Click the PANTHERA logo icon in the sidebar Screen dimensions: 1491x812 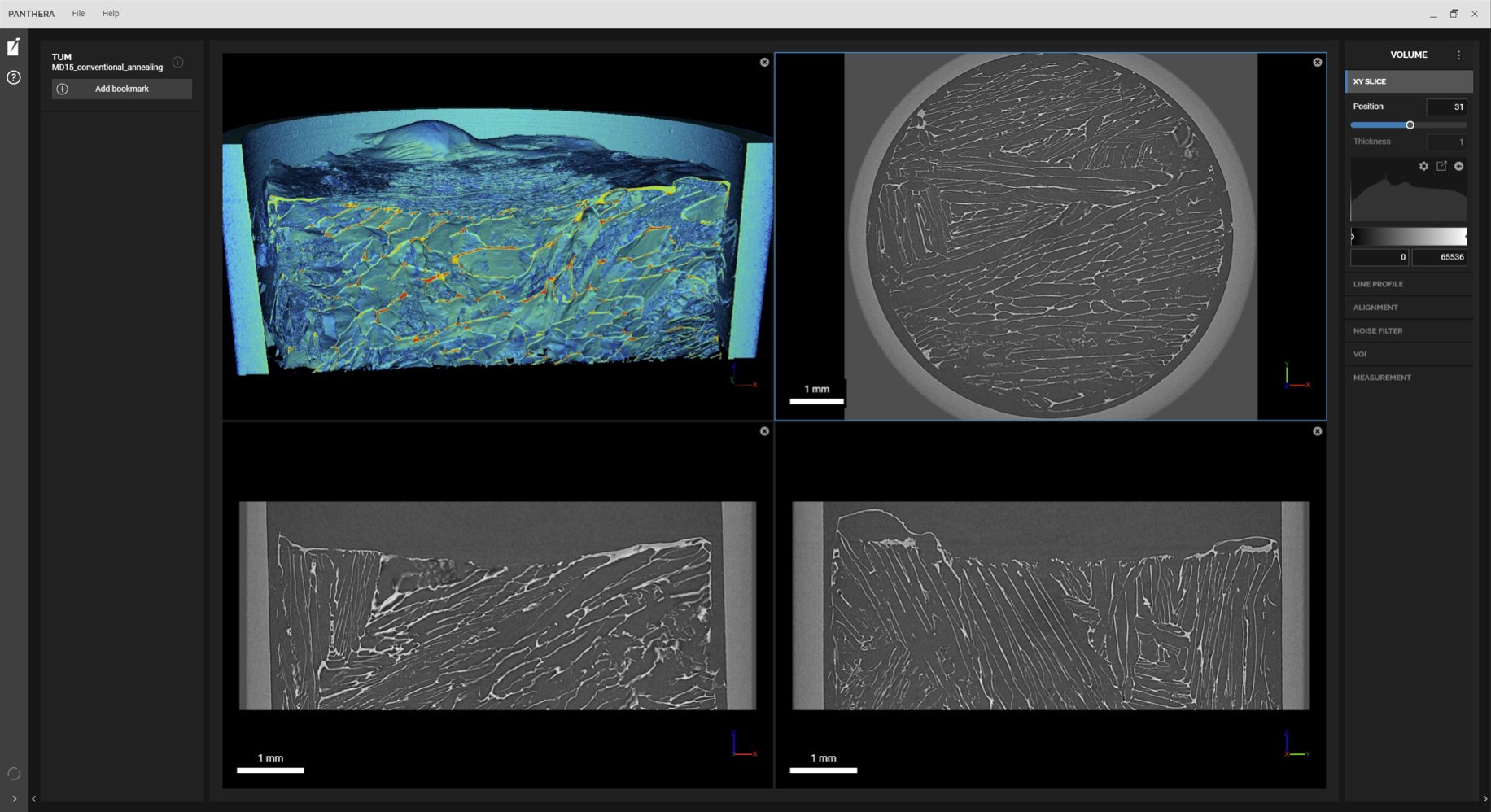12,46
